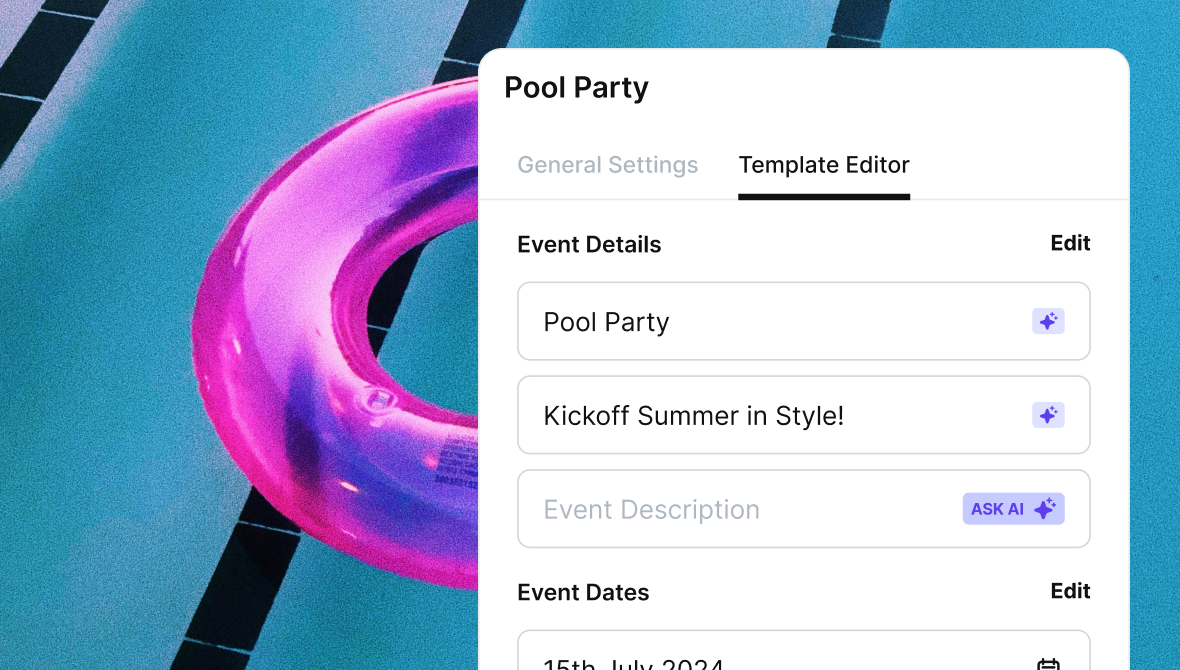Select the Template Editor tab
Image resolution: width=1180 pixels, height=670 pixels.
click(x=824, y=165)
